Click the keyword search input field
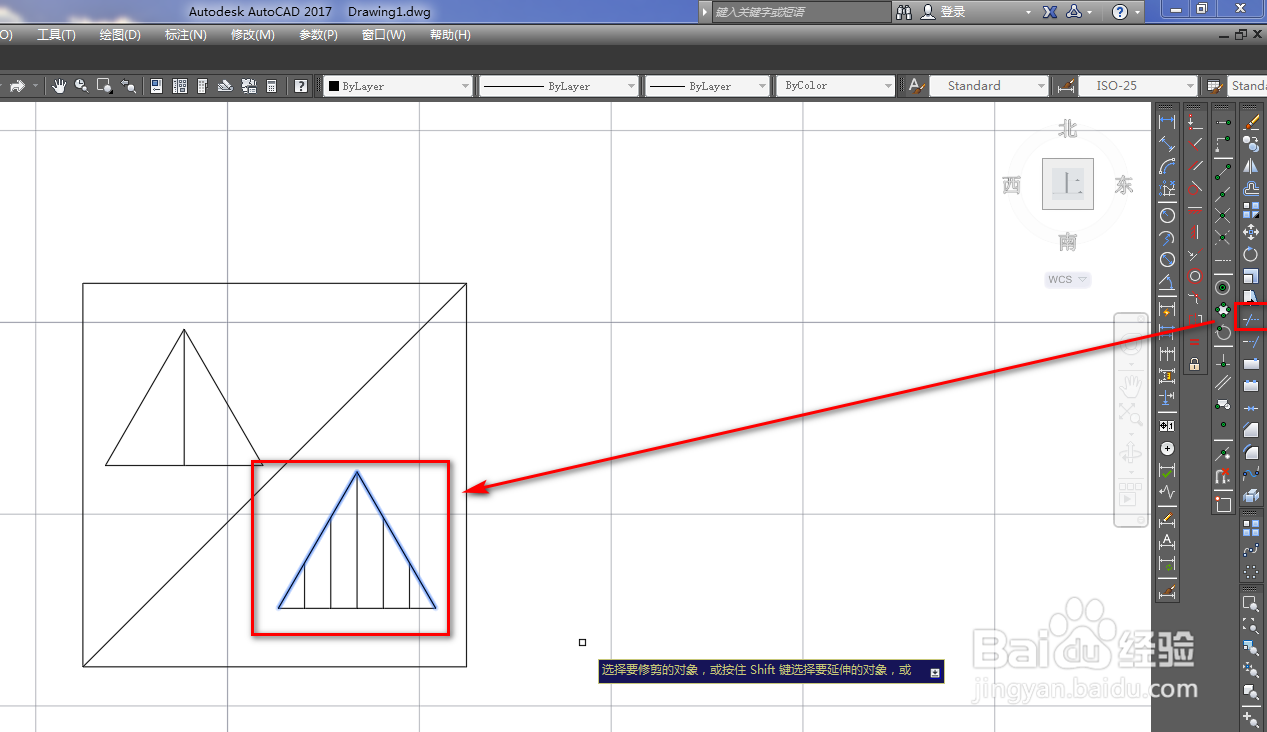This screenshot has width=1267, height=732. click(802, 12)
